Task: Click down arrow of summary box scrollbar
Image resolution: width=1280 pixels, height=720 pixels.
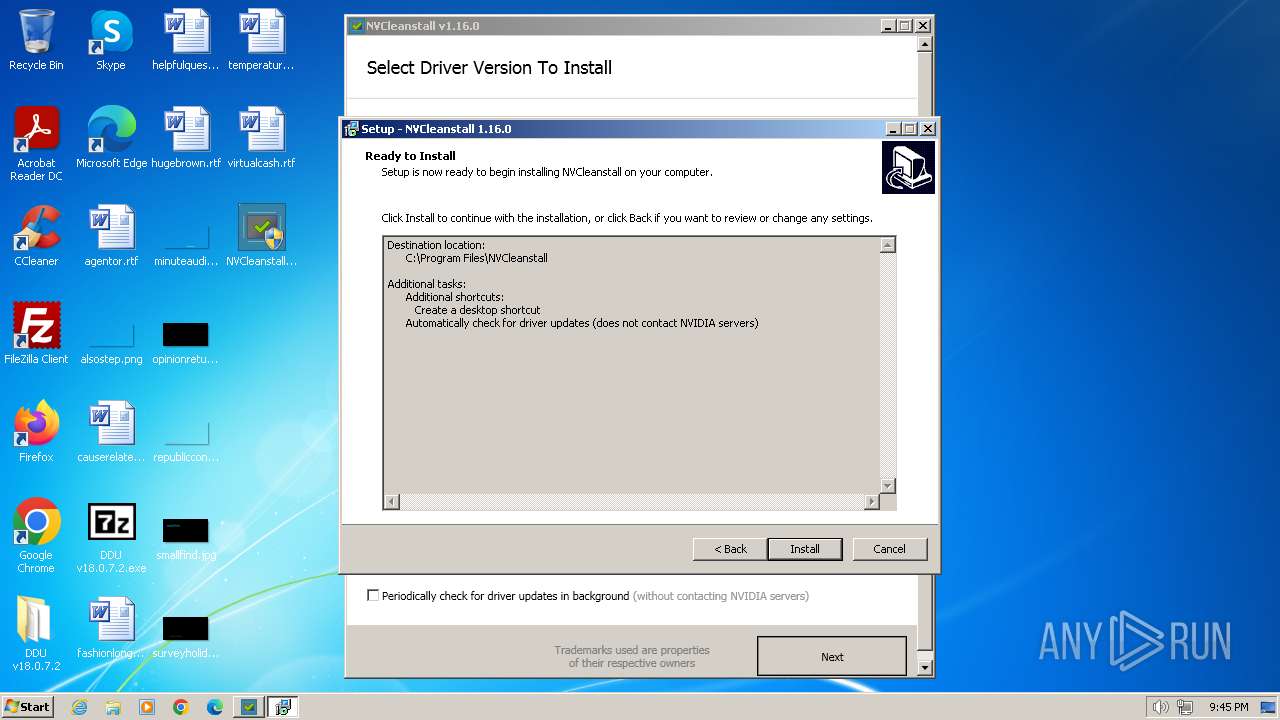Action: 887,486
